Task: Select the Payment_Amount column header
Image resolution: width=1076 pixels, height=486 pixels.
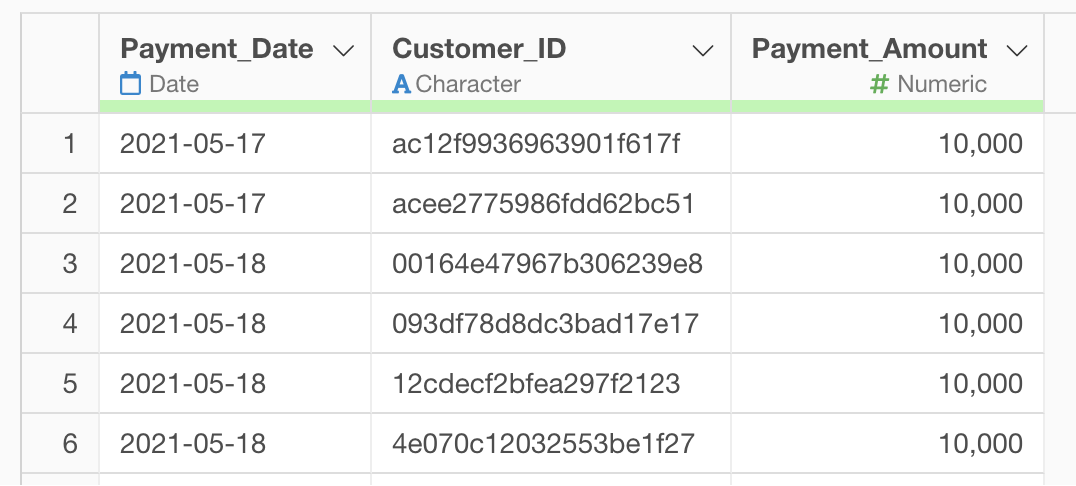Action: click(869, 49)
